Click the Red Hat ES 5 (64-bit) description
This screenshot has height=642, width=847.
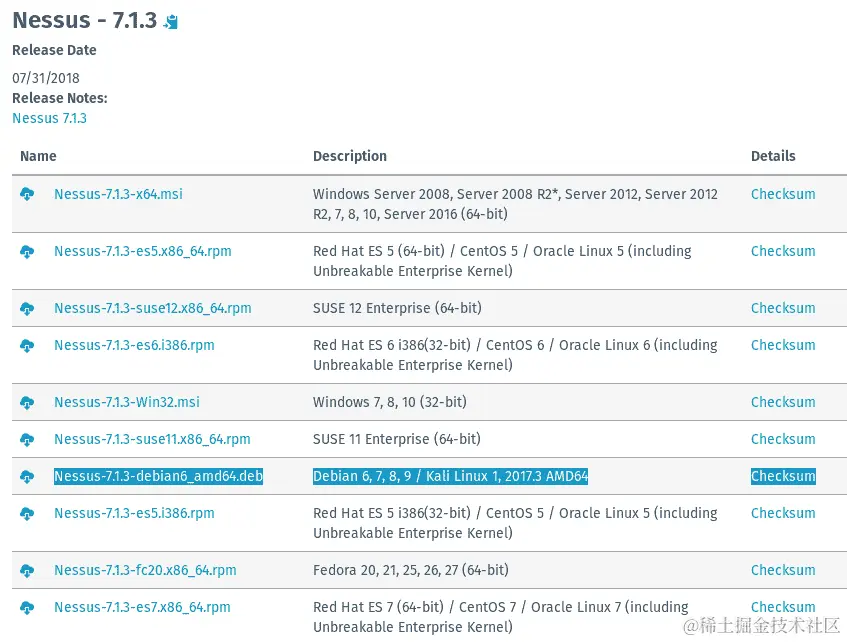pyautogui.click(x=502, y=261)
